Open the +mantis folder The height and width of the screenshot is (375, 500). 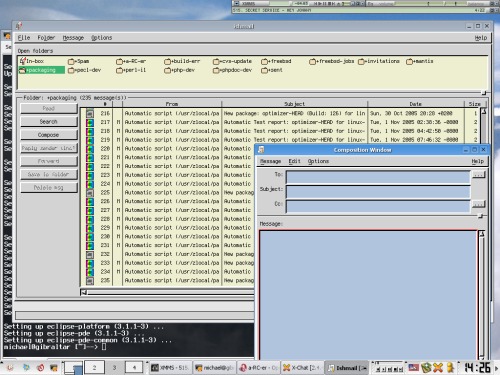coord(420,61)
